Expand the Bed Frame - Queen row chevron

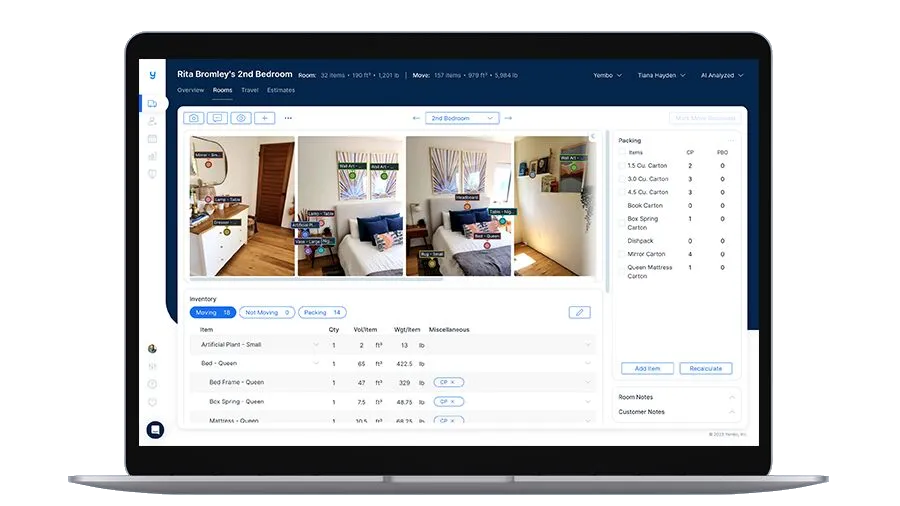pyautogui.click(x=588, y=382)
